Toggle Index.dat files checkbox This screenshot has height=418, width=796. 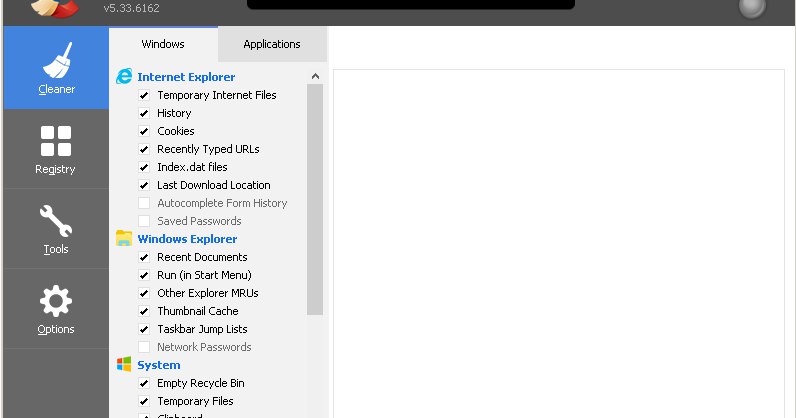click(144, 167)
